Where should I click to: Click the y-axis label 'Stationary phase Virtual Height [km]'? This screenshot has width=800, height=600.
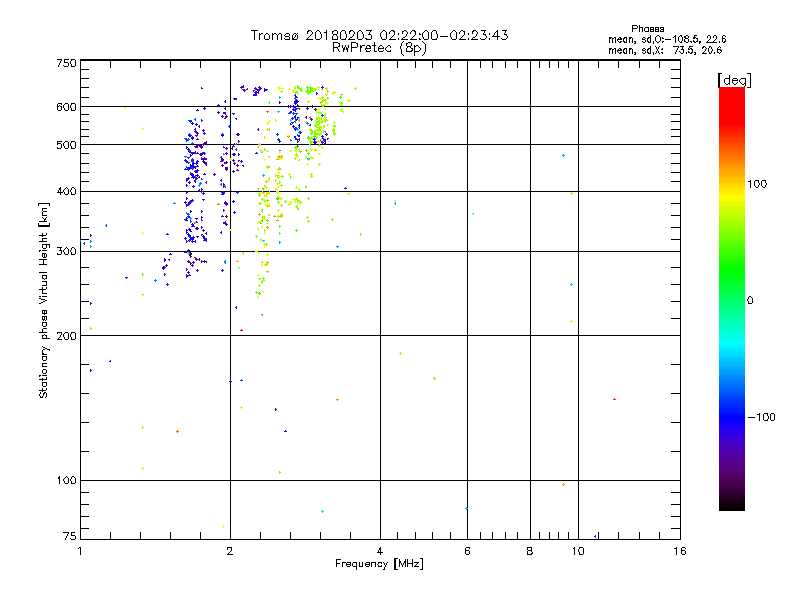[43, 301]
